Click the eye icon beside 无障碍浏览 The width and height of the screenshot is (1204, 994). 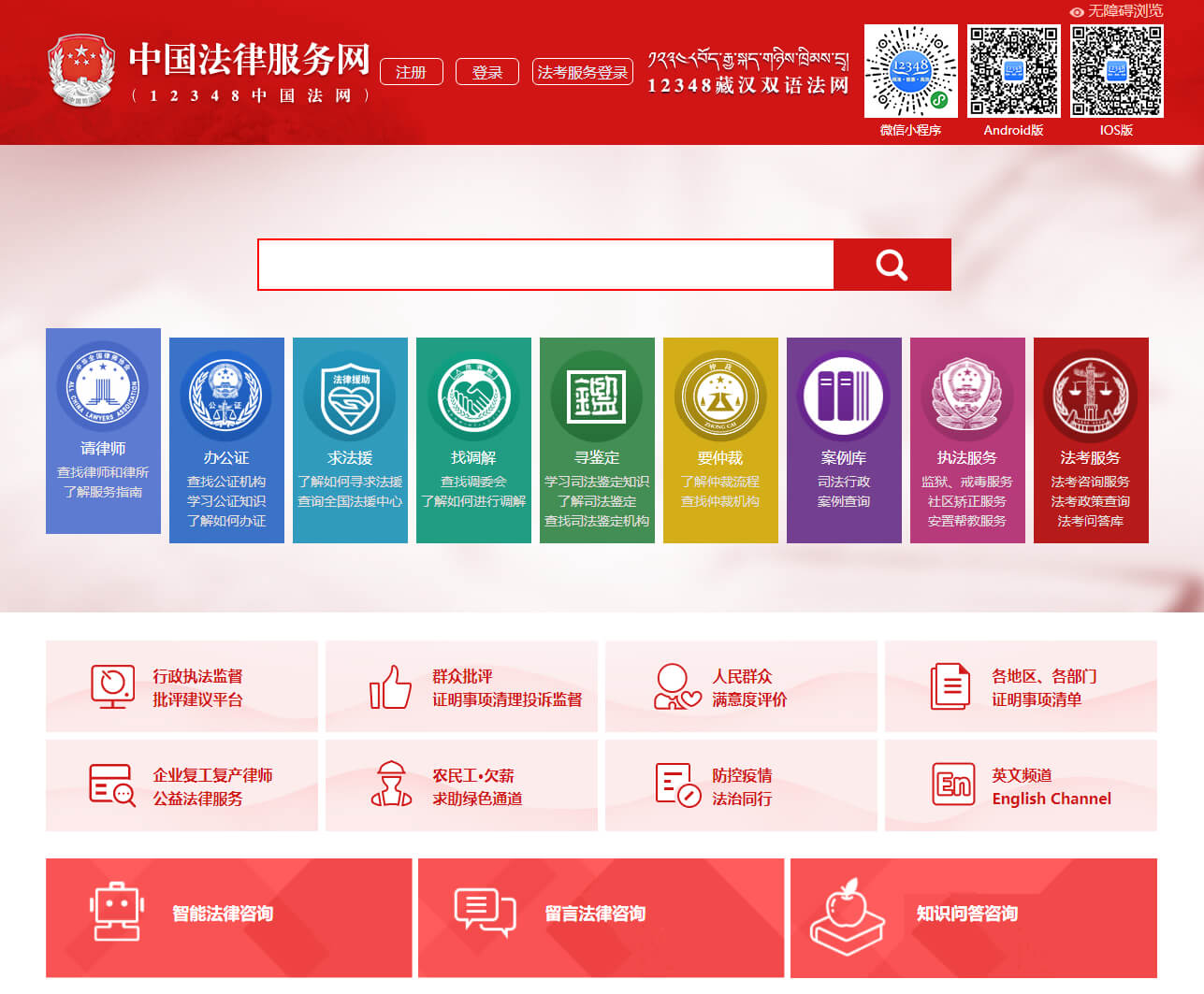click(x=1077, y=12)
